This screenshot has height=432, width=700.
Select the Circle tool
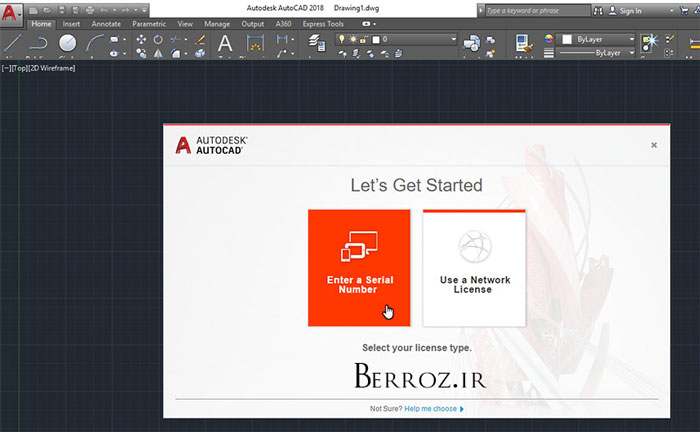67,43
